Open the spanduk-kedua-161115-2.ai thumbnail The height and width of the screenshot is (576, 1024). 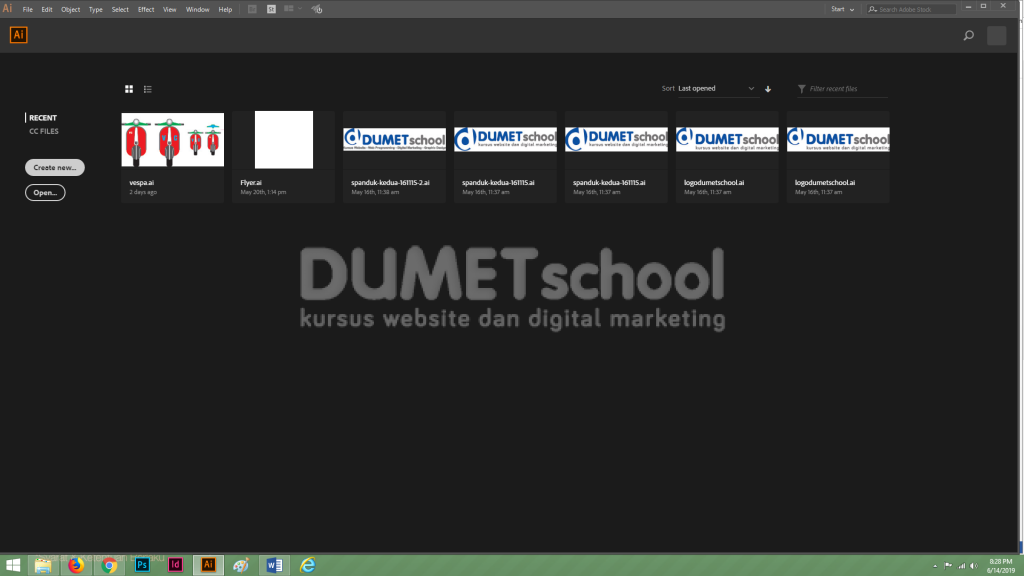(394, 140)
